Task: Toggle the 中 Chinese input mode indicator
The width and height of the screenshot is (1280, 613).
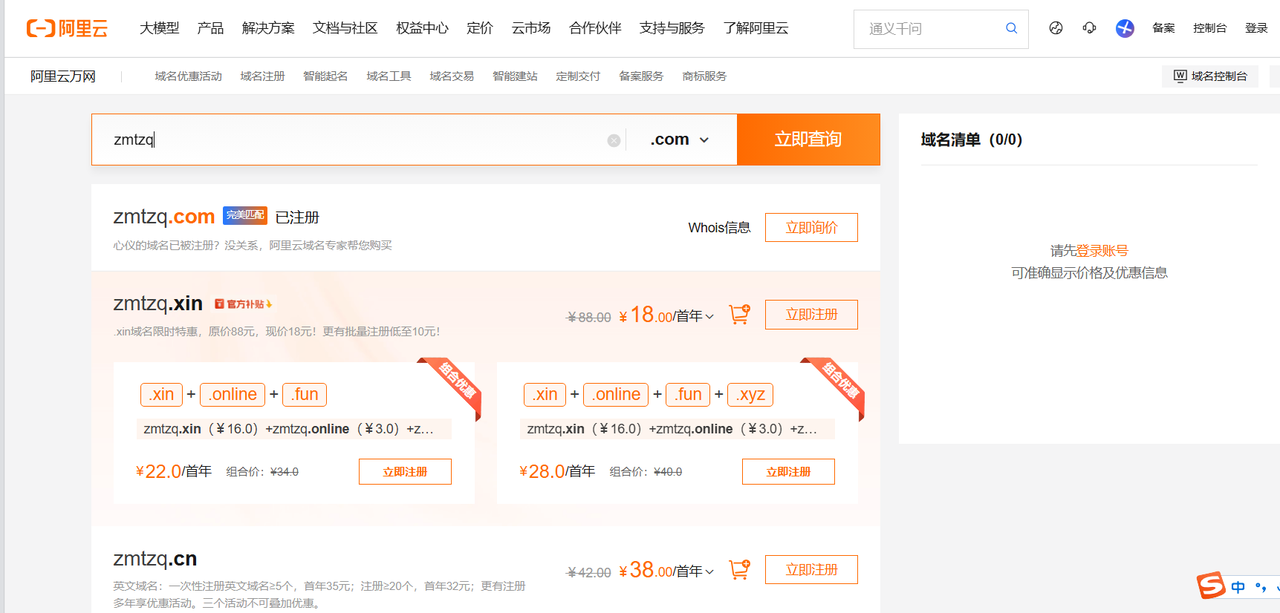Action: coord(1238,587)
